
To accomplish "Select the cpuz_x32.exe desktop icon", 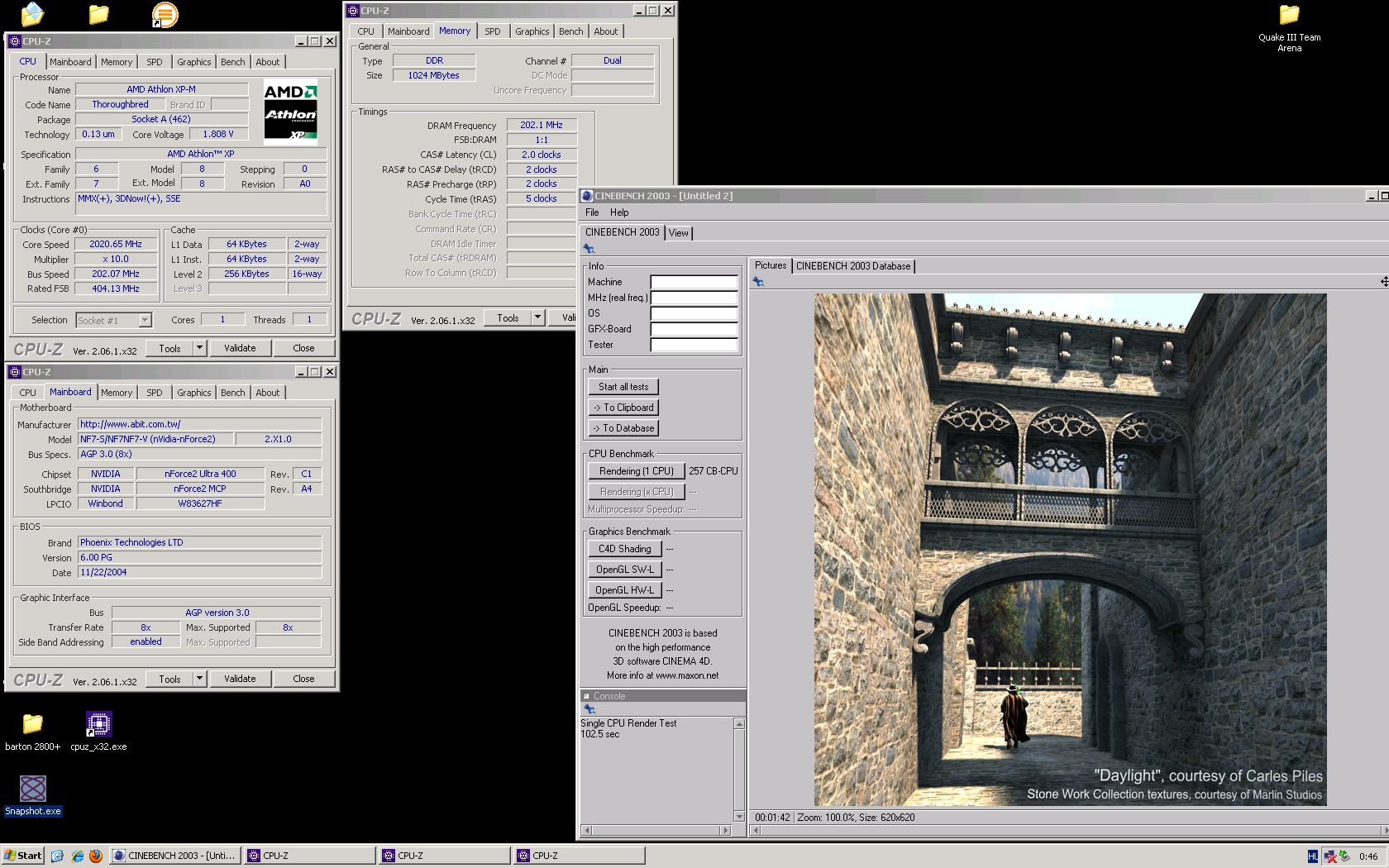I will [x=98, y=732].
